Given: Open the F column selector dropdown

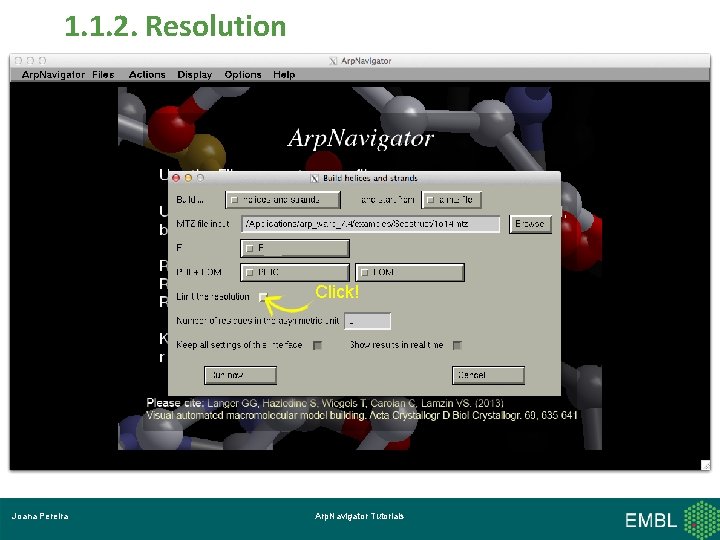Looking at the screenshot, I should pos(295,248).
